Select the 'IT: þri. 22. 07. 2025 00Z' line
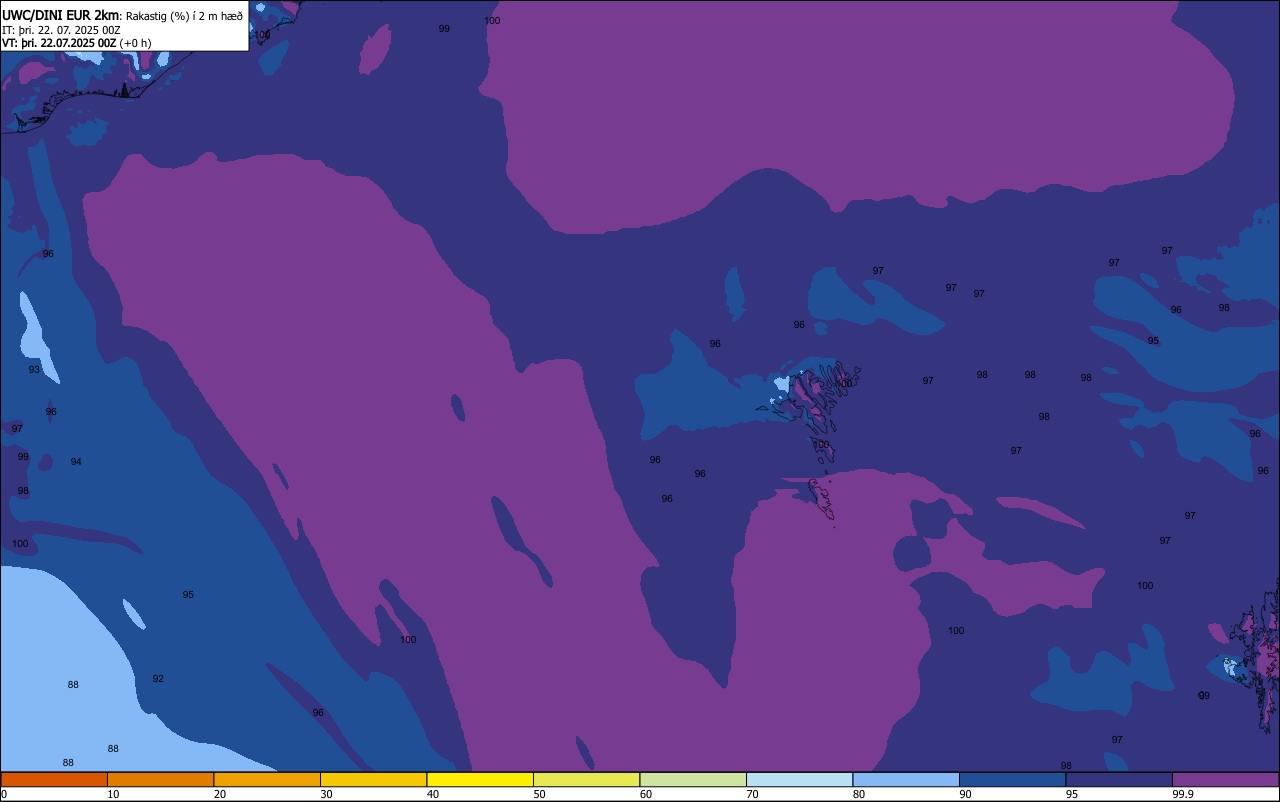This screenshot has width=1280, height=802. tap(61, 30)
